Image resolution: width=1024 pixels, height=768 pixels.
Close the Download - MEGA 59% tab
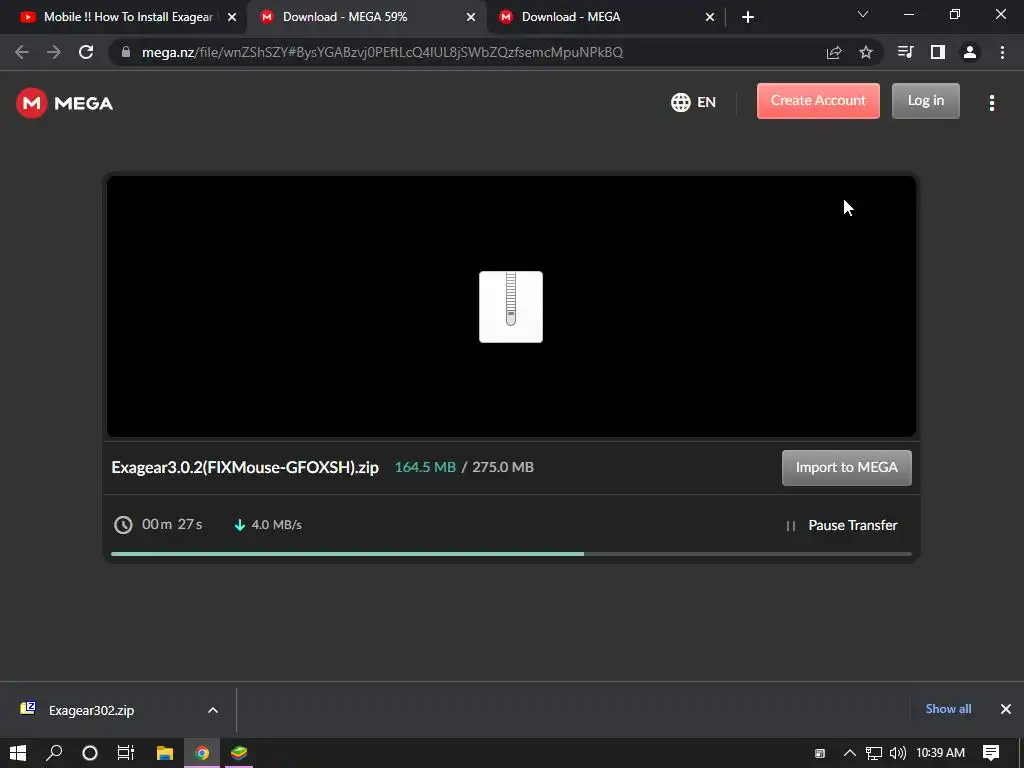tap(471, 17)
